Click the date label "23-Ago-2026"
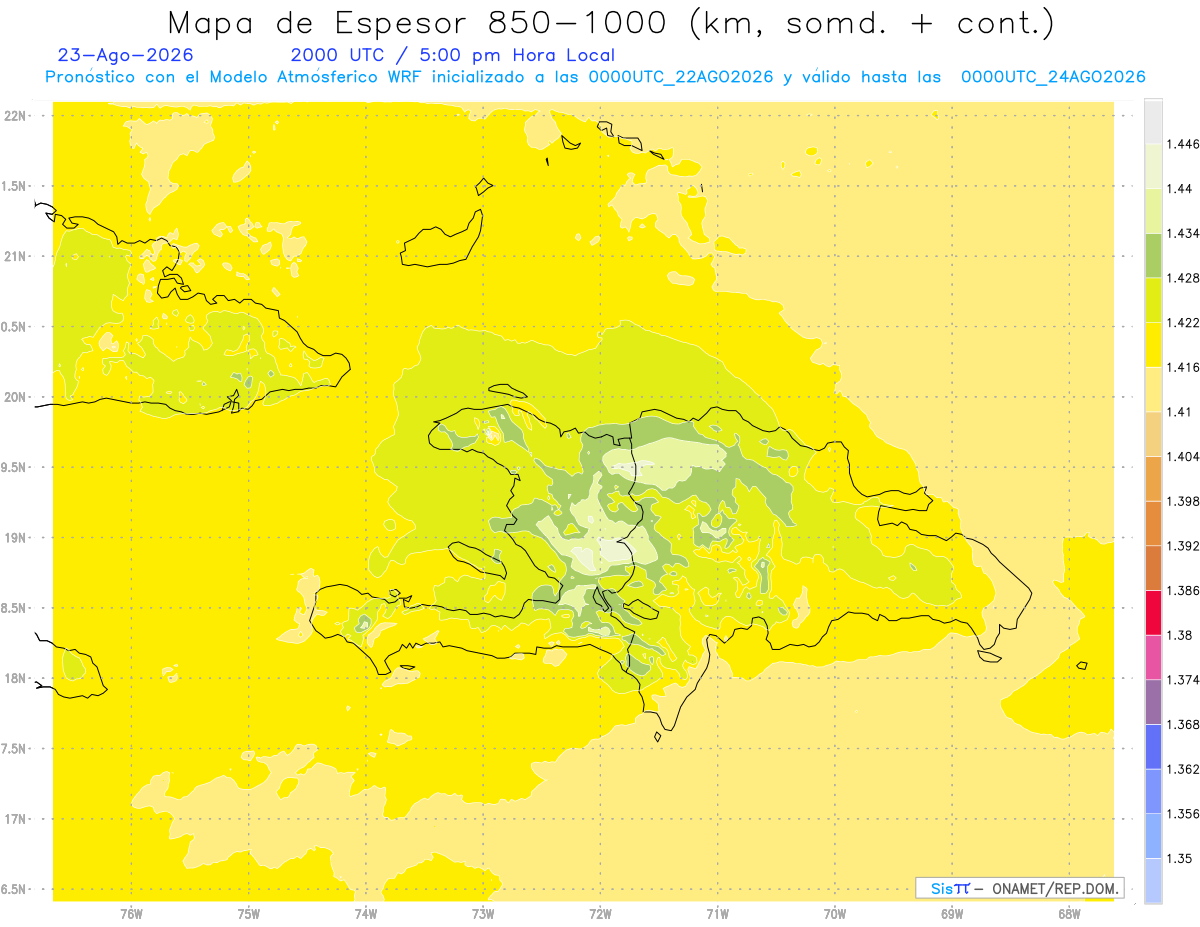 coord(126,56)
